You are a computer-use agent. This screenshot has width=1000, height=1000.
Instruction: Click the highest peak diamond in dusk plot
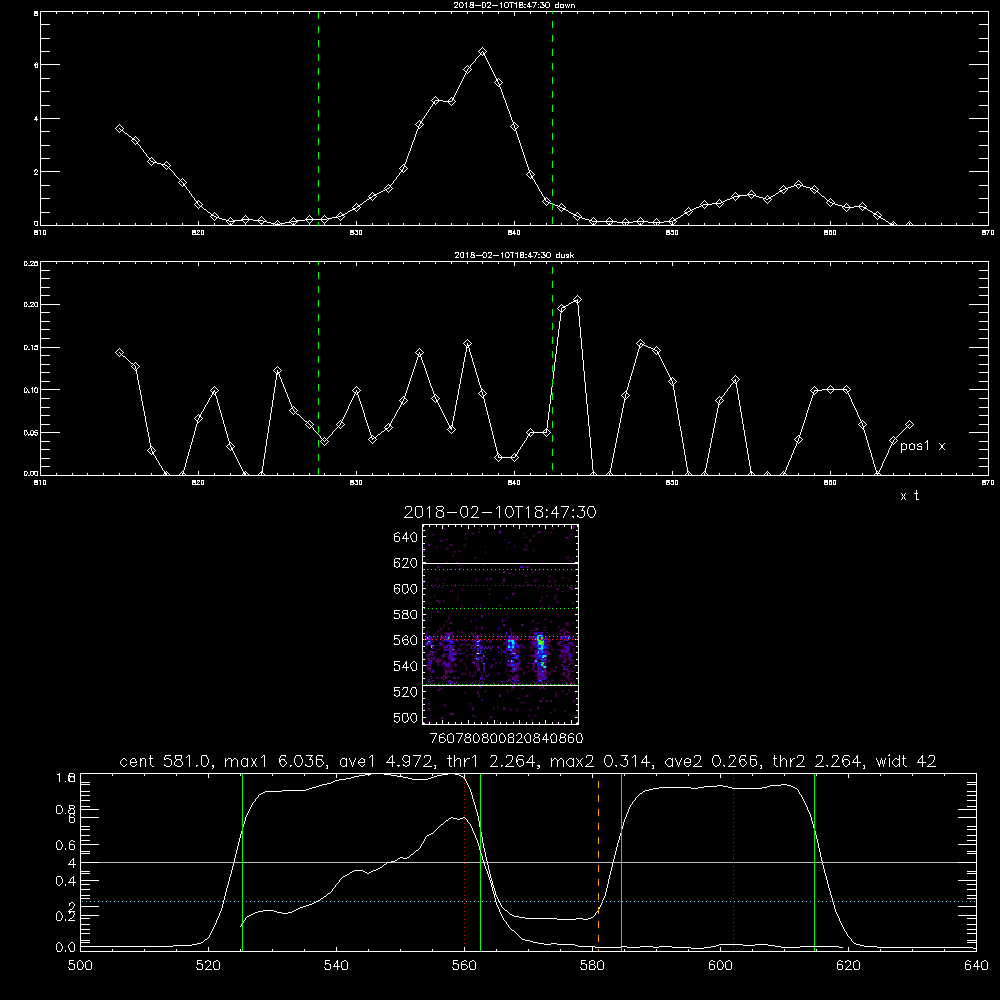tap(578, 300)
